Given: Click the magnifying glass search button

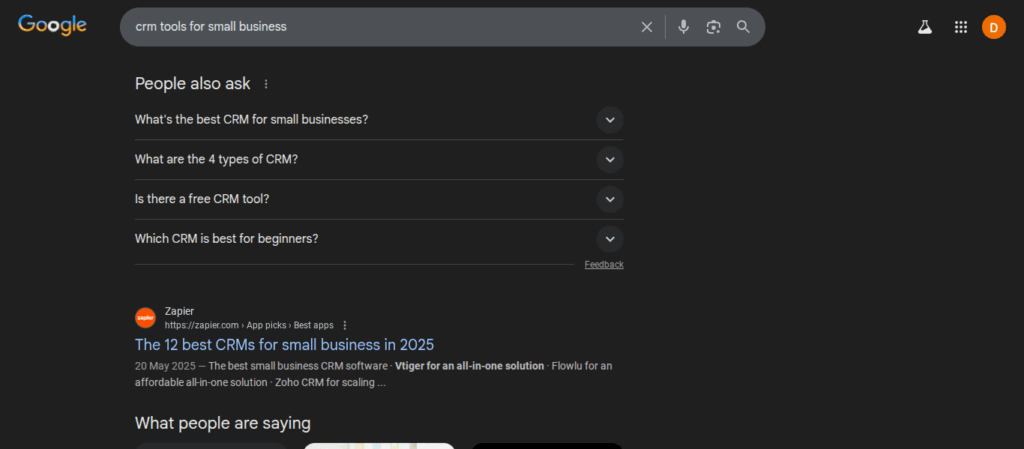Looking at the screenshot, I should tap(743, 27).
